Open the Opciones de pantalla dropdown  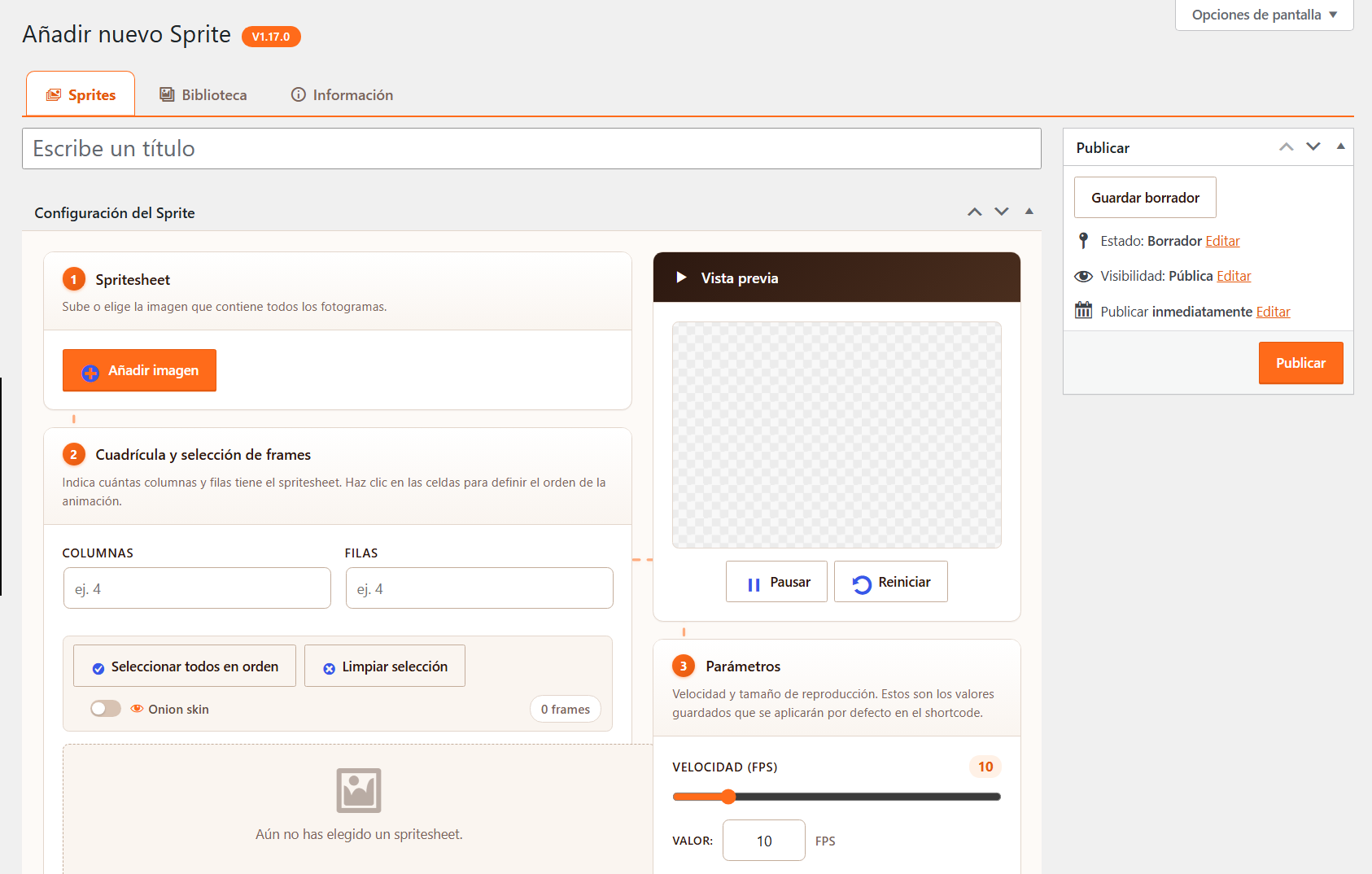[1264, 15]
